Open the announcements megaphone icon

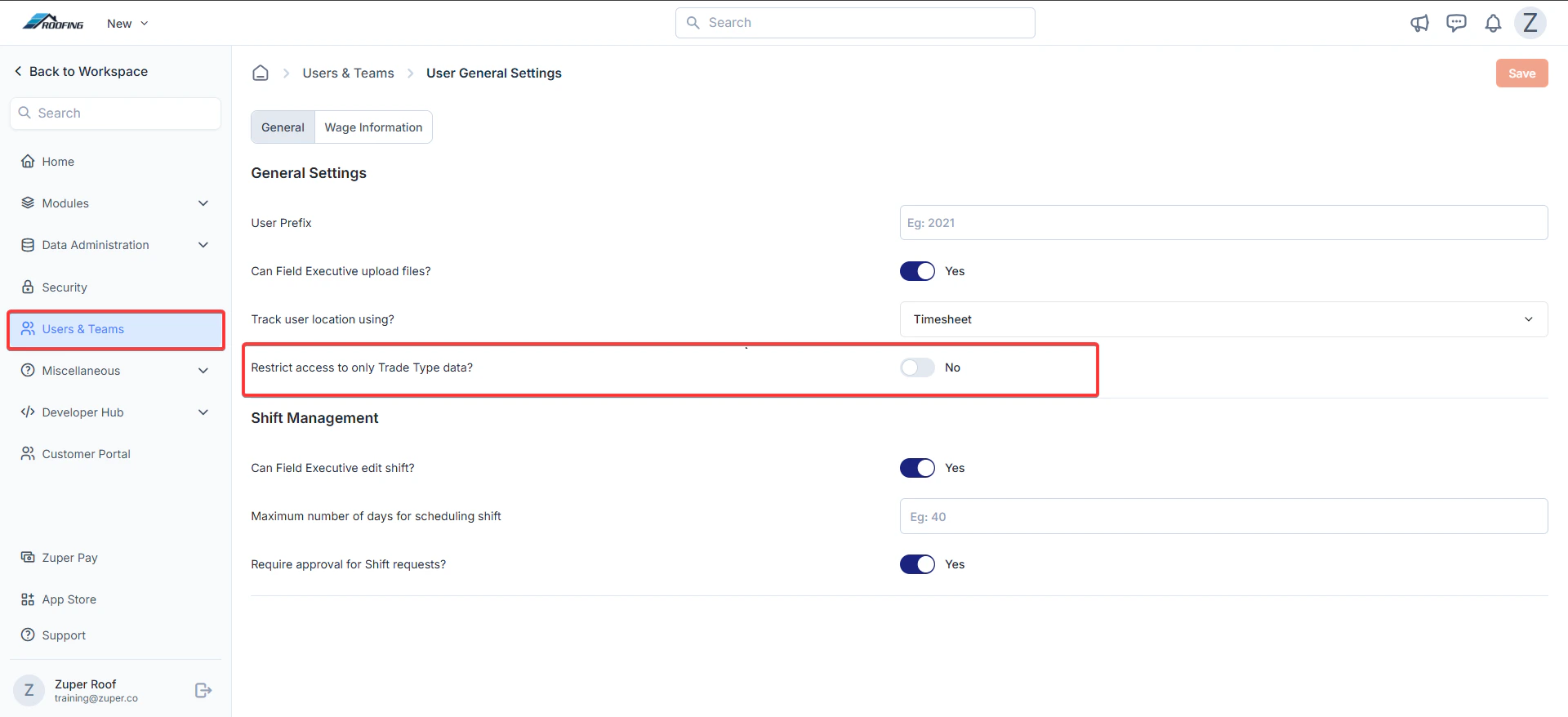tap(1419, 23)
